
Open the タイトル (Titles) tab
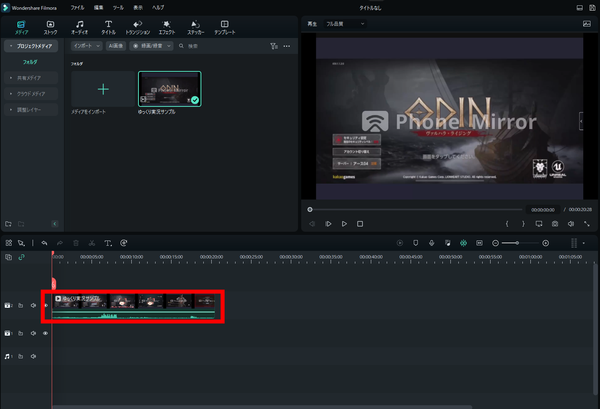tap(108, 28)
